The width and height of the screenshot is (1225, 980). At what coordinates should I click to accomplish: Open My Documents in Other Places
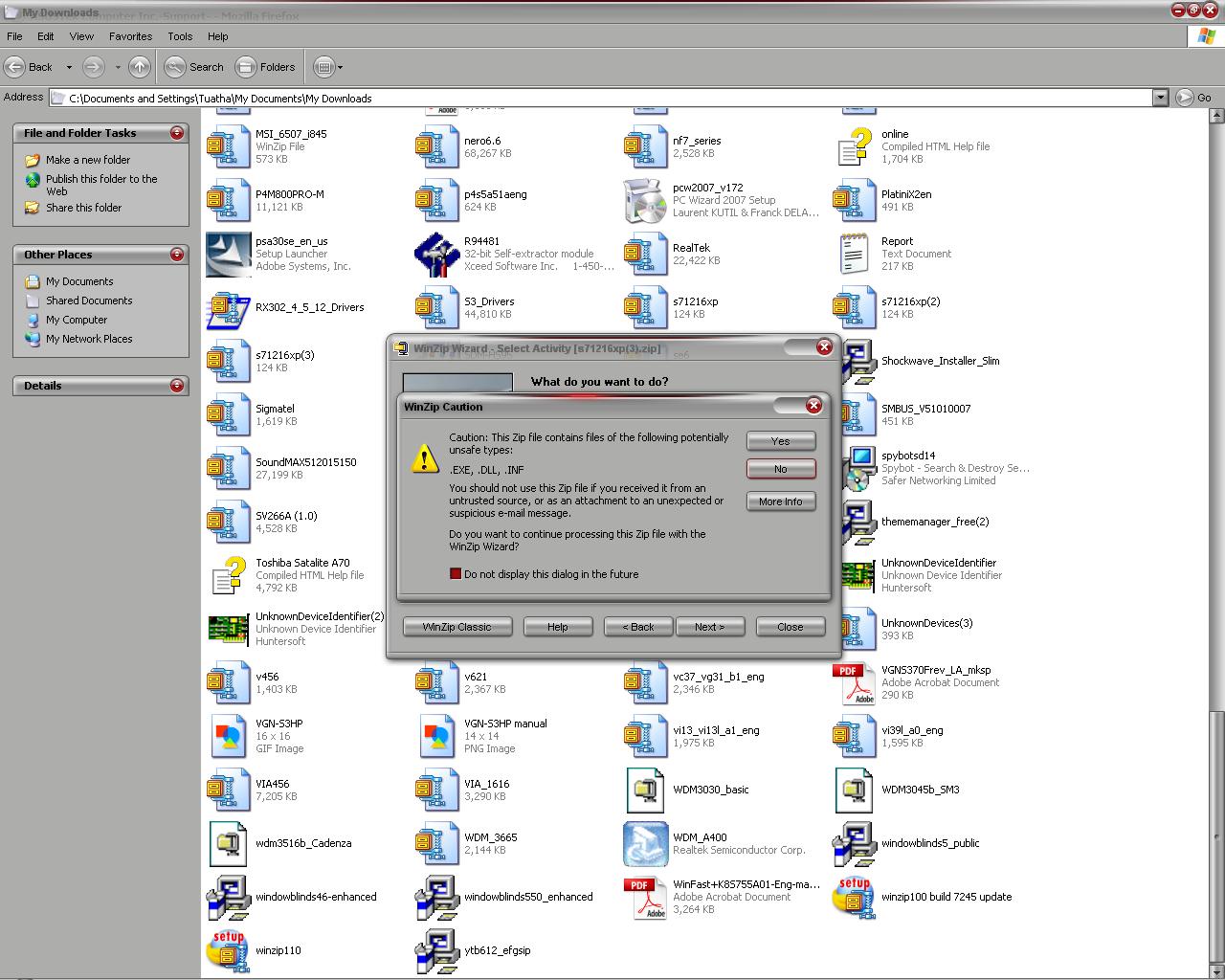click(x=79, y=281)
